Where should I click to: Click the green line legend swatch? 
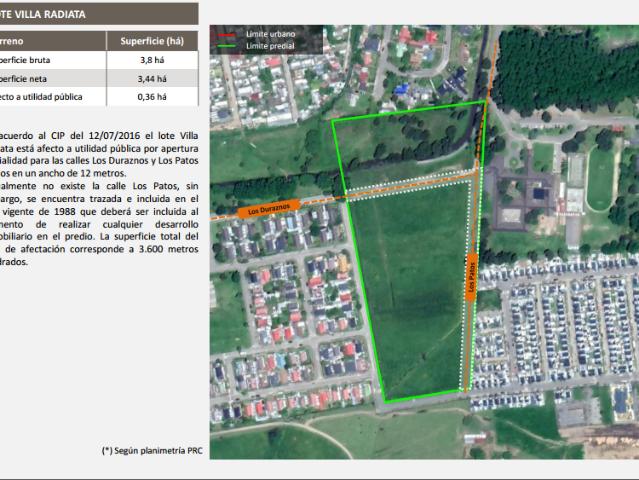tap(227, 46)
